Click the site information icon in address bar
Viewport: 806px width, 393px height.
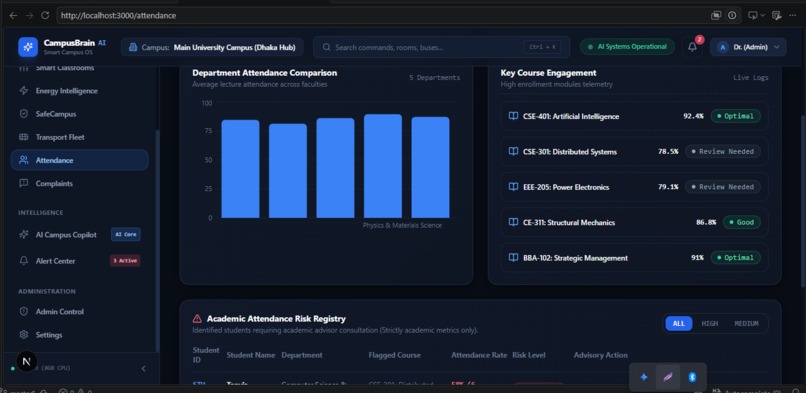[731, 15]
